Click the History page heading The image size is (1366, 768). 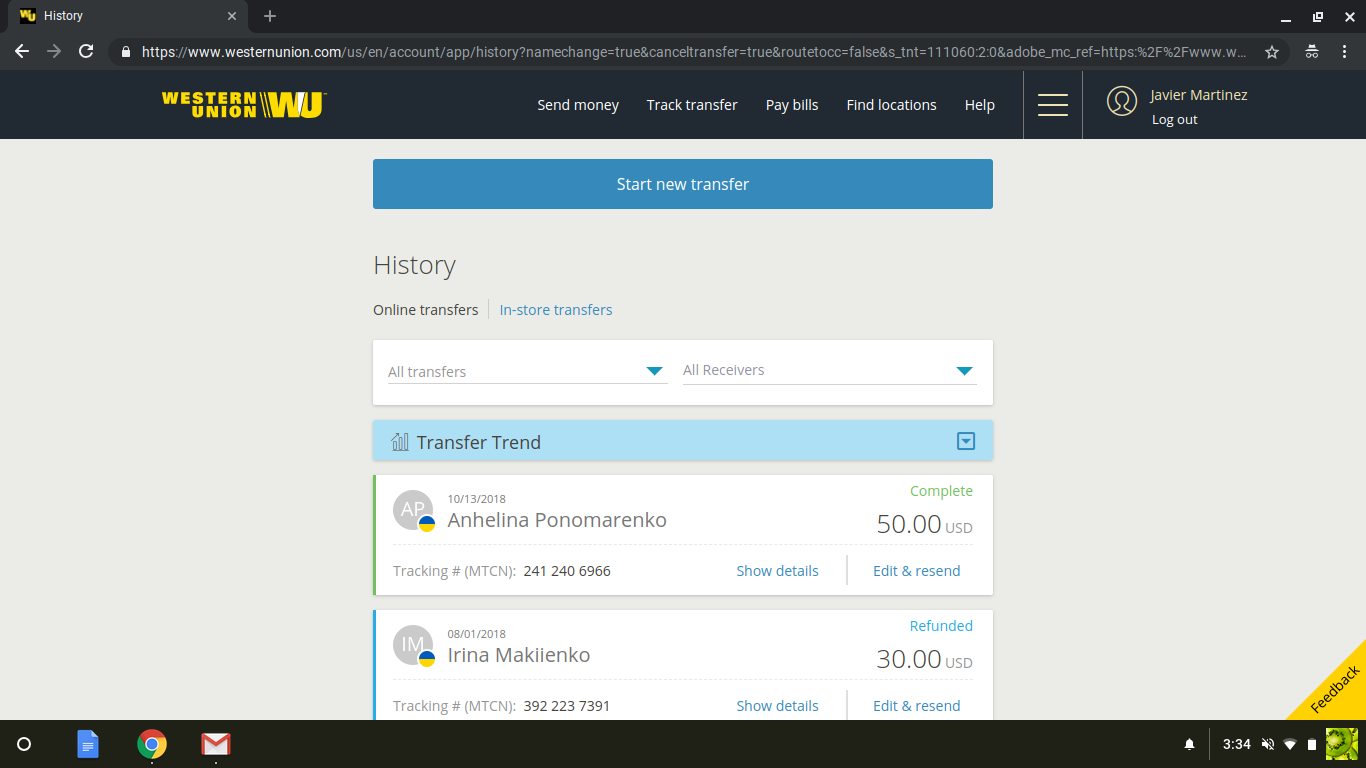414,265
